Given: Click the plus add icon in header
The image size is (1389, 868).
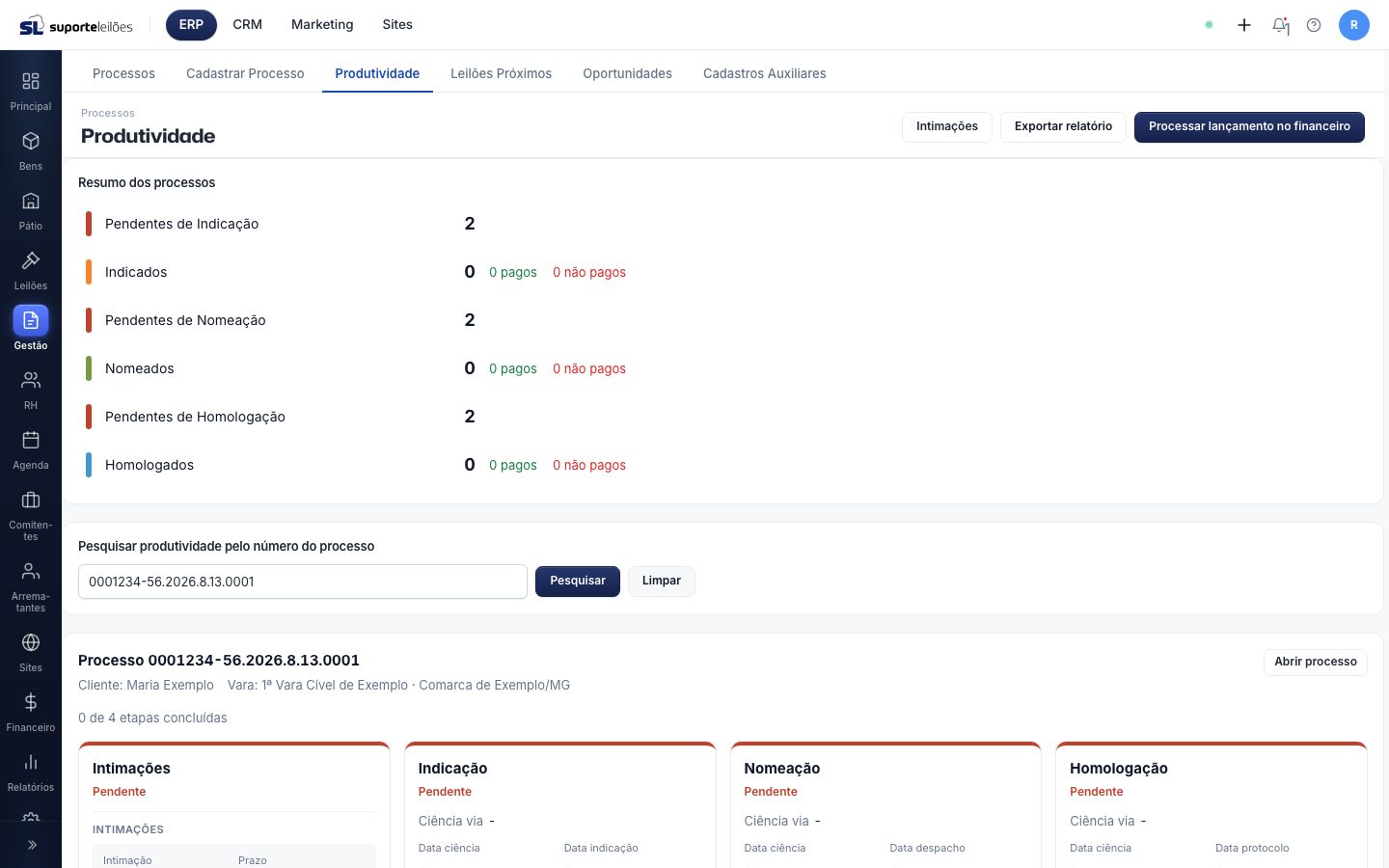Looking at the screenshot, I should [x=1244, y=25].
